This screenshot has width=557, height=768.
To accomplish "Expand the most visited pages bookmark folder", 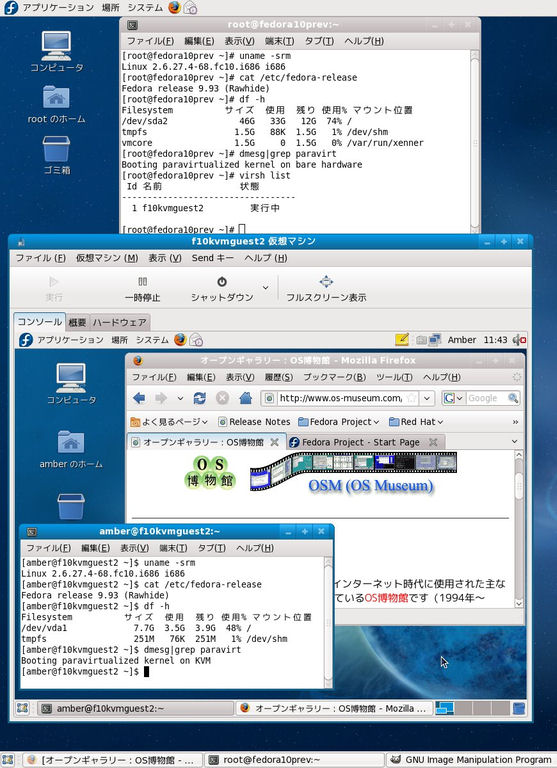I will point(169,422).
